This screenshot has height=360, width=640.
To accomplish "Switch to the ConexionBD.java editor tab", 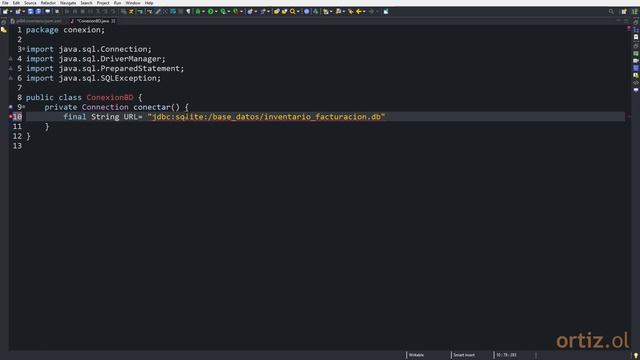I will click(93, 21).
